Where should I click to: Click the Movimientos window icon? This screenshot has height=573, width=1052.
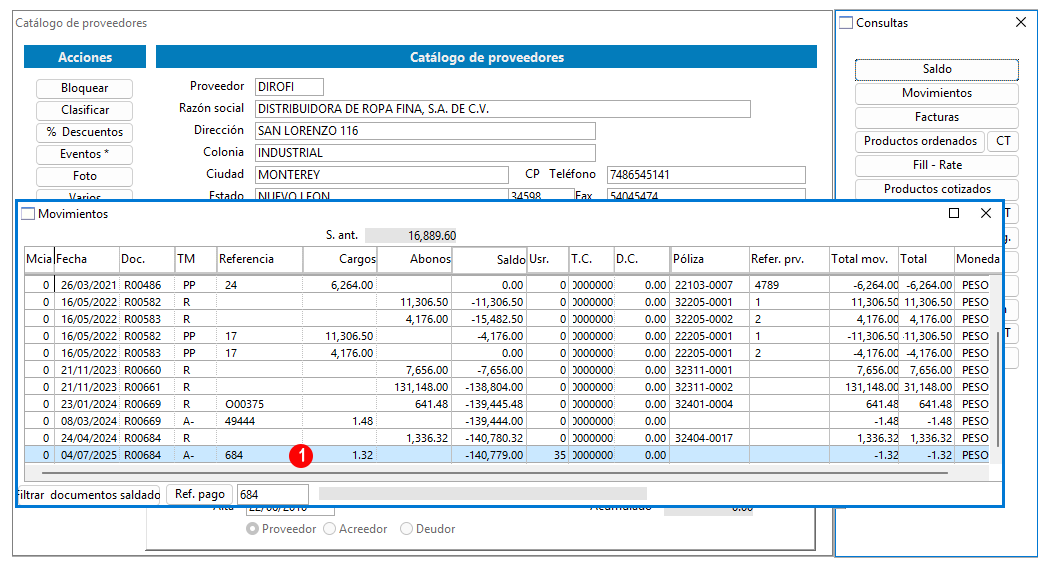(x=28, y=214)
